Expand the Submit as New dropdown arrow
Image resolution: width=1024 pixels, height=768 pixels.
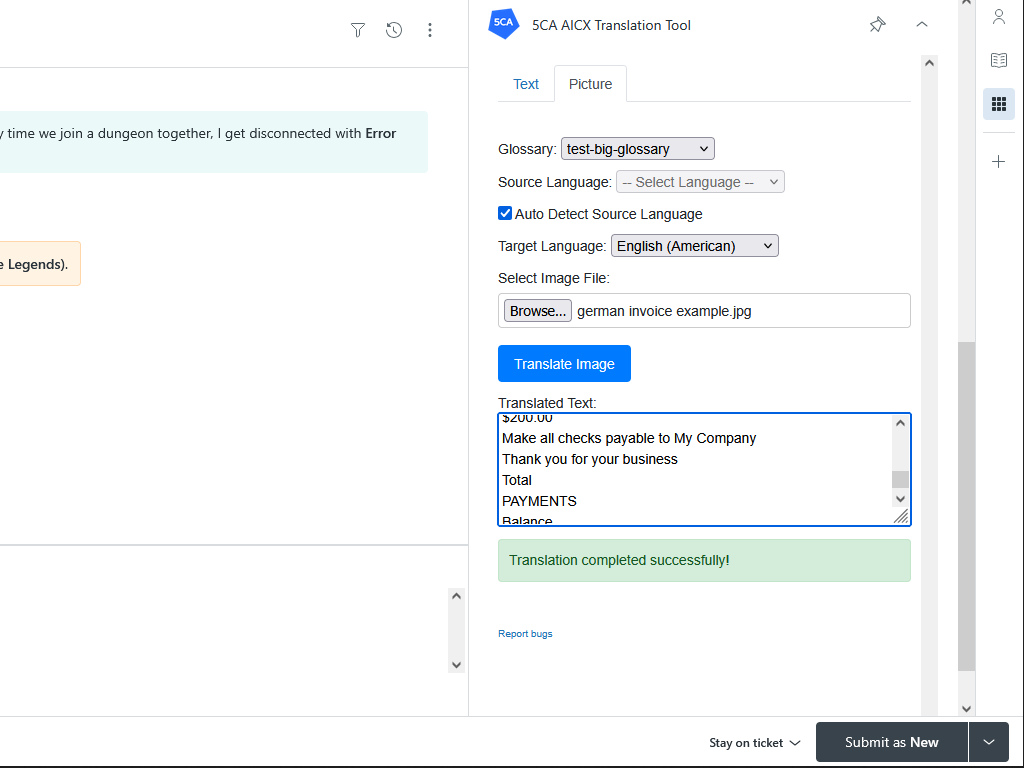coord(989,742)
